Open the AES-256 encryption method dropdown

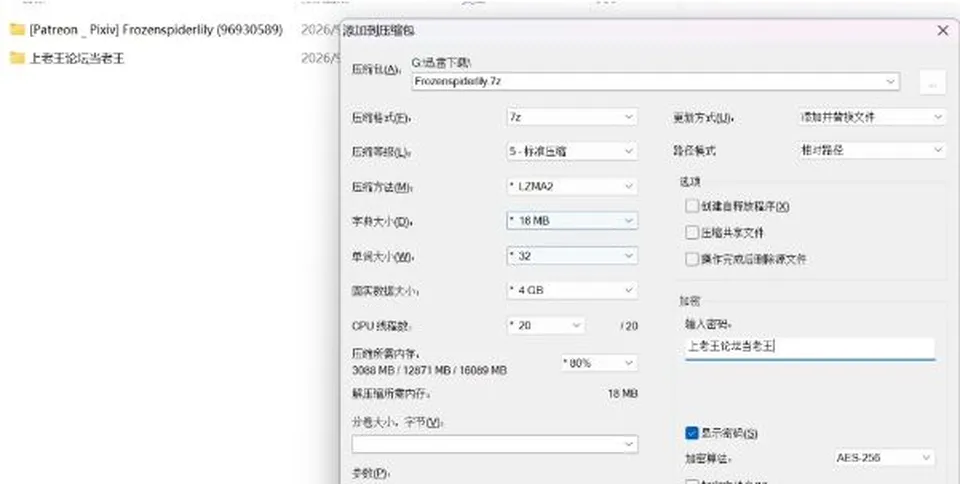(x=883, y=457)
